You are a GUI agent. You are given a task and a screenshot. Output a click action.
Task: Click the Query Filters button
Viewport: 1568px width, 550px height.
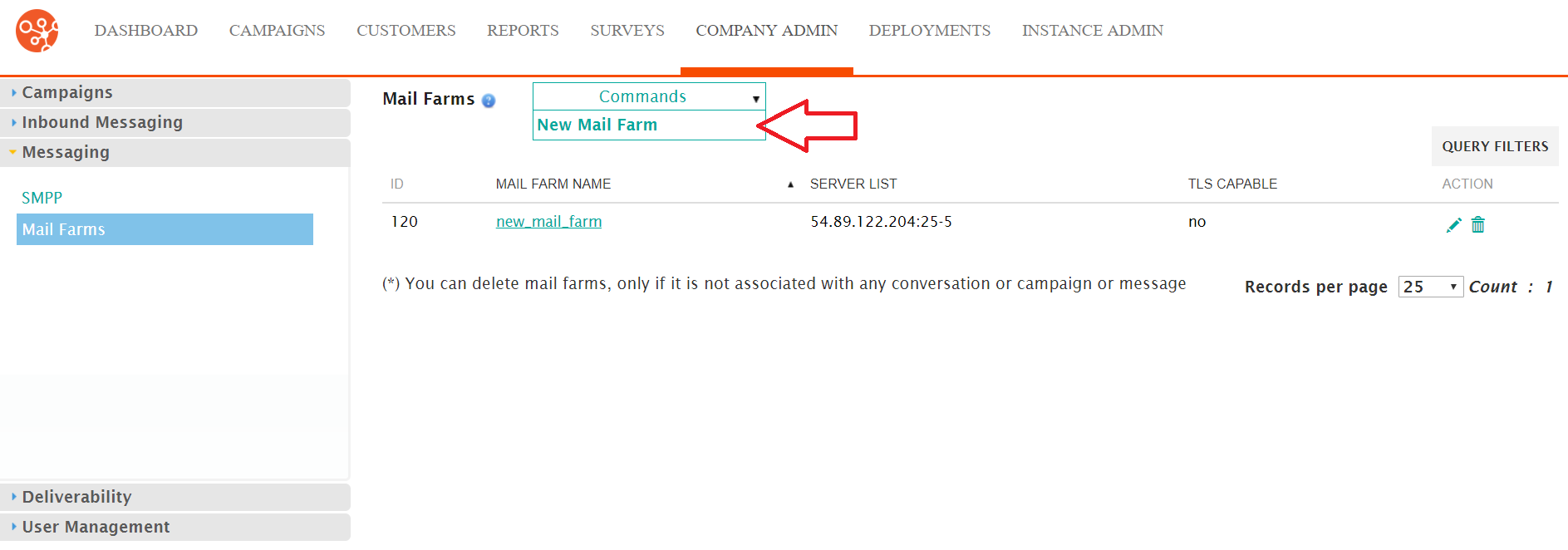click(x=1495, y=146)
